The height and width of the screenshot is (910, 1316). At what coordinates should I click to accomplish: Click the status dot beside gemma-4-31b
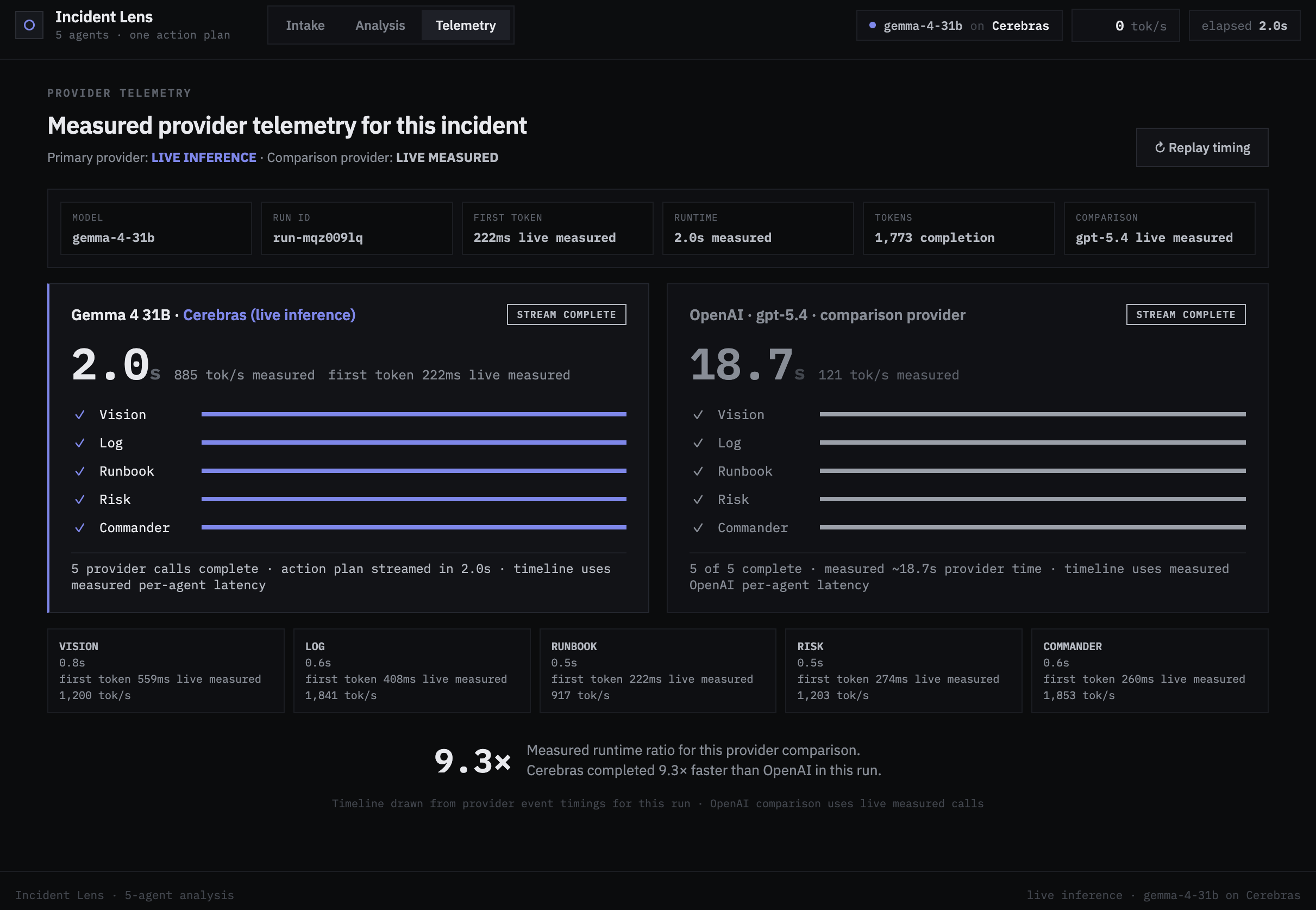click(872, 25)
